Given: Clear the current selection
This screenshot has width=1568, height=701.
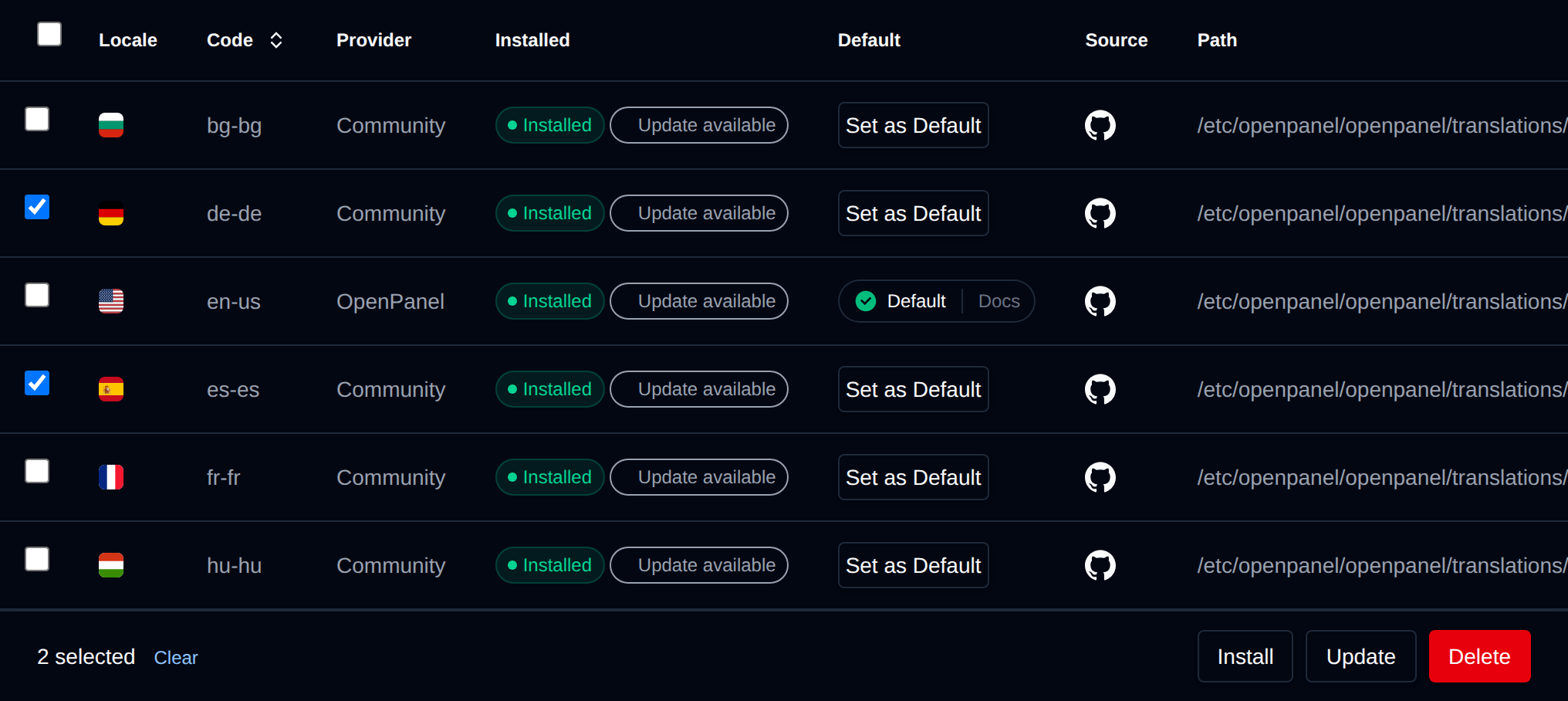Looking at the screenshot, I should click(x=176, y=658).
